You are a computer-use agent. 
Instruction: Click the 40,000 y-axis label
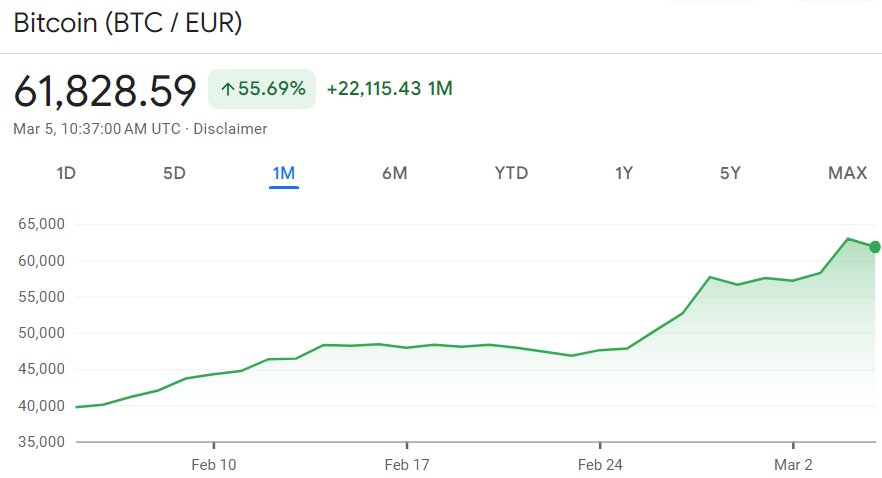pos(42,406)
